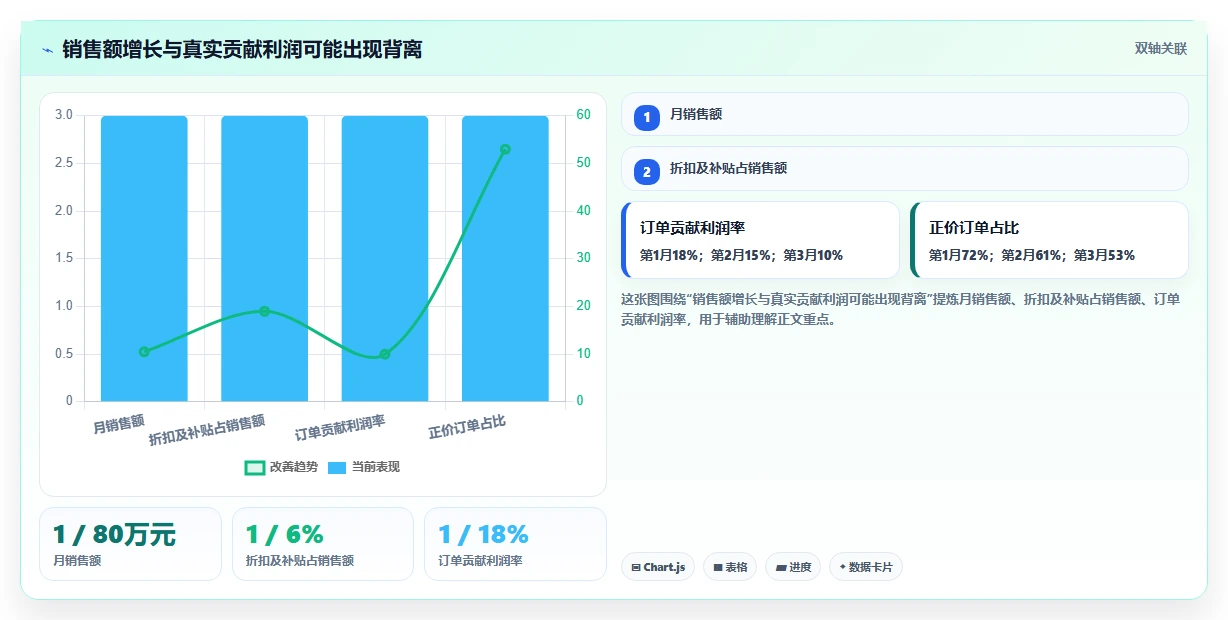Screen dimensions: 1228x620
Task: Click the blue 当前表现 legend swatch
Action: coord(338,467)
